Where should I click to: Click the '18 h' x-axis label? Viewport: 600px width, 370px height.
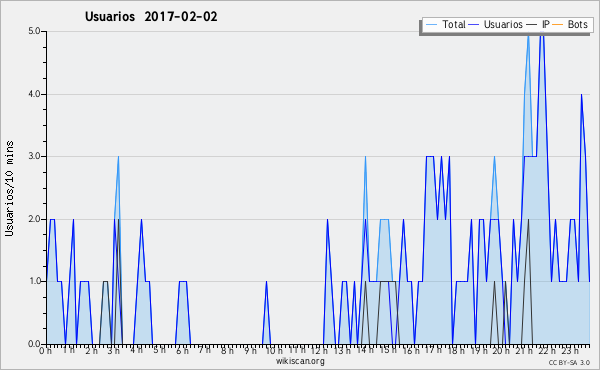pyautogui.click(x=456, y=350)
